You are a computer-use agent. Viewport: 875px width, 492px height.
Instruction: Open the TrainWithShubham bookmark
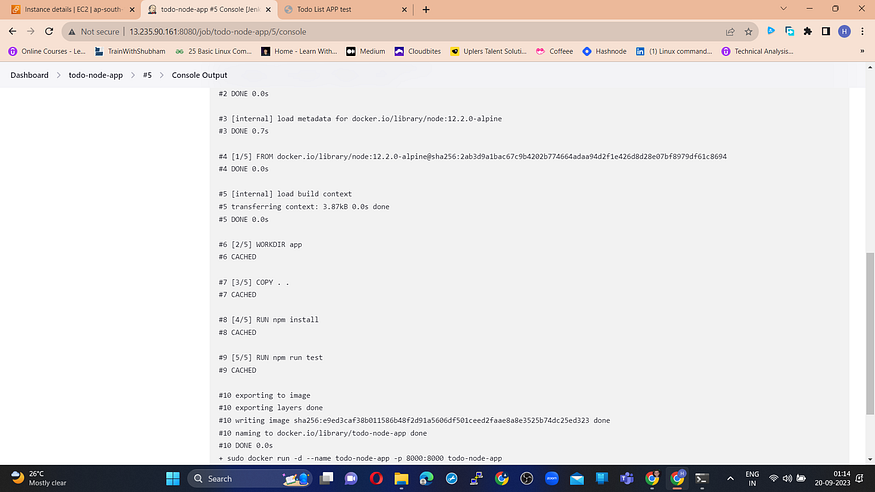pos(130,51)
